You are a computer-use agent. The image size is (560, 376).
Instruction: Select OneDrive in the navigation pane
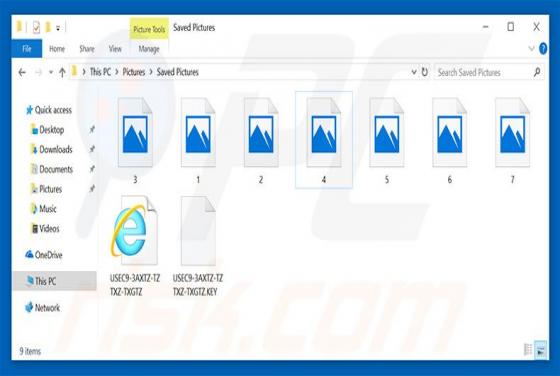44,255
